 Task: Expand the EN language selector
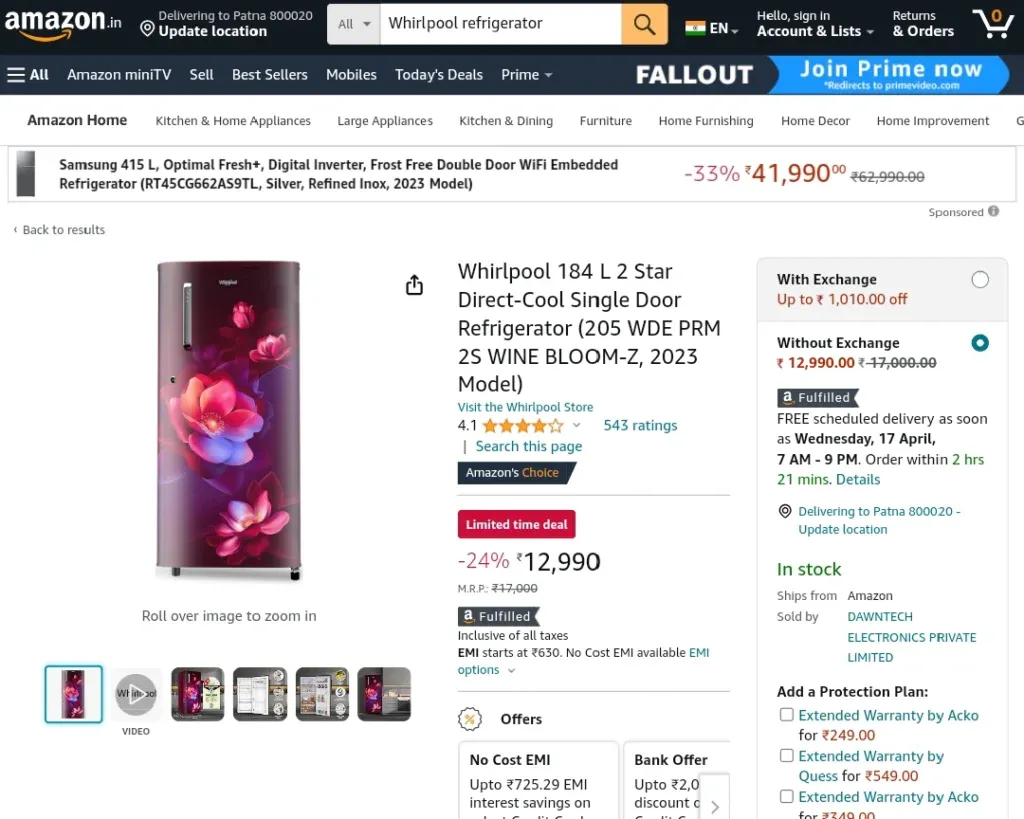pyautogui.click(x=712, y=28)
